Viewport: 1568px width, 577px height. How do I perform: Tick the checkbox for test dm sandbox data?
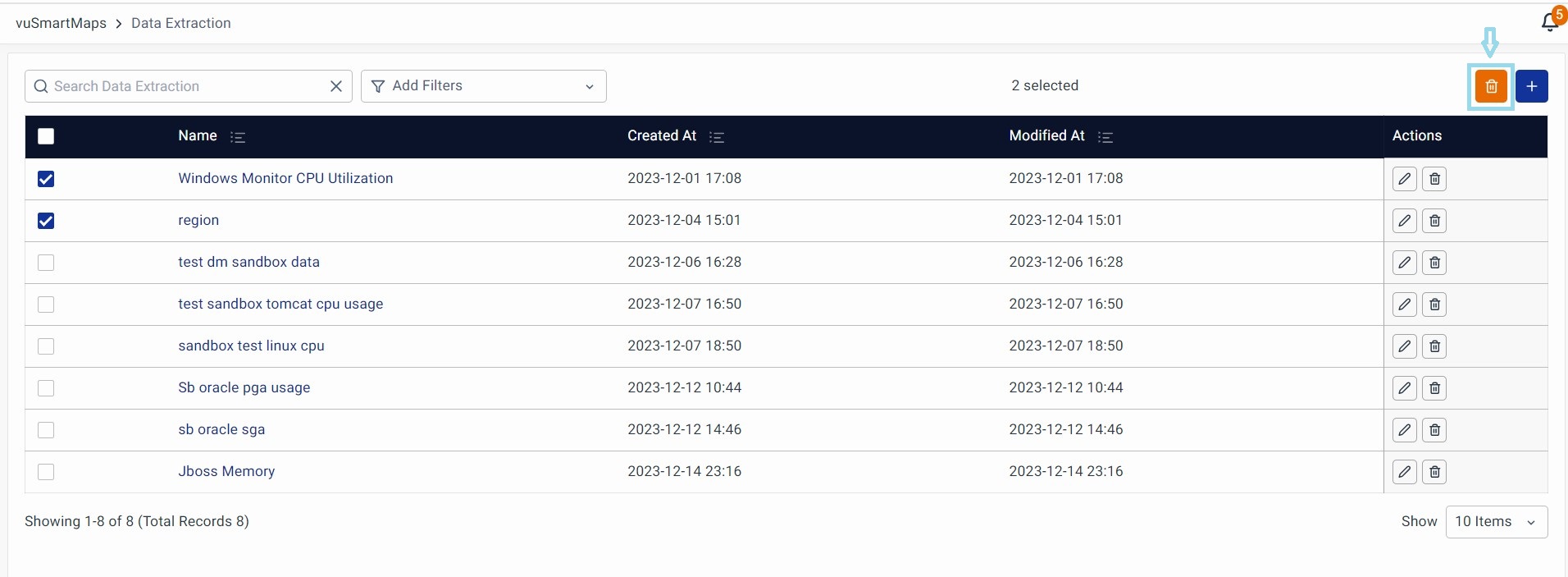(x=46, y=263)
